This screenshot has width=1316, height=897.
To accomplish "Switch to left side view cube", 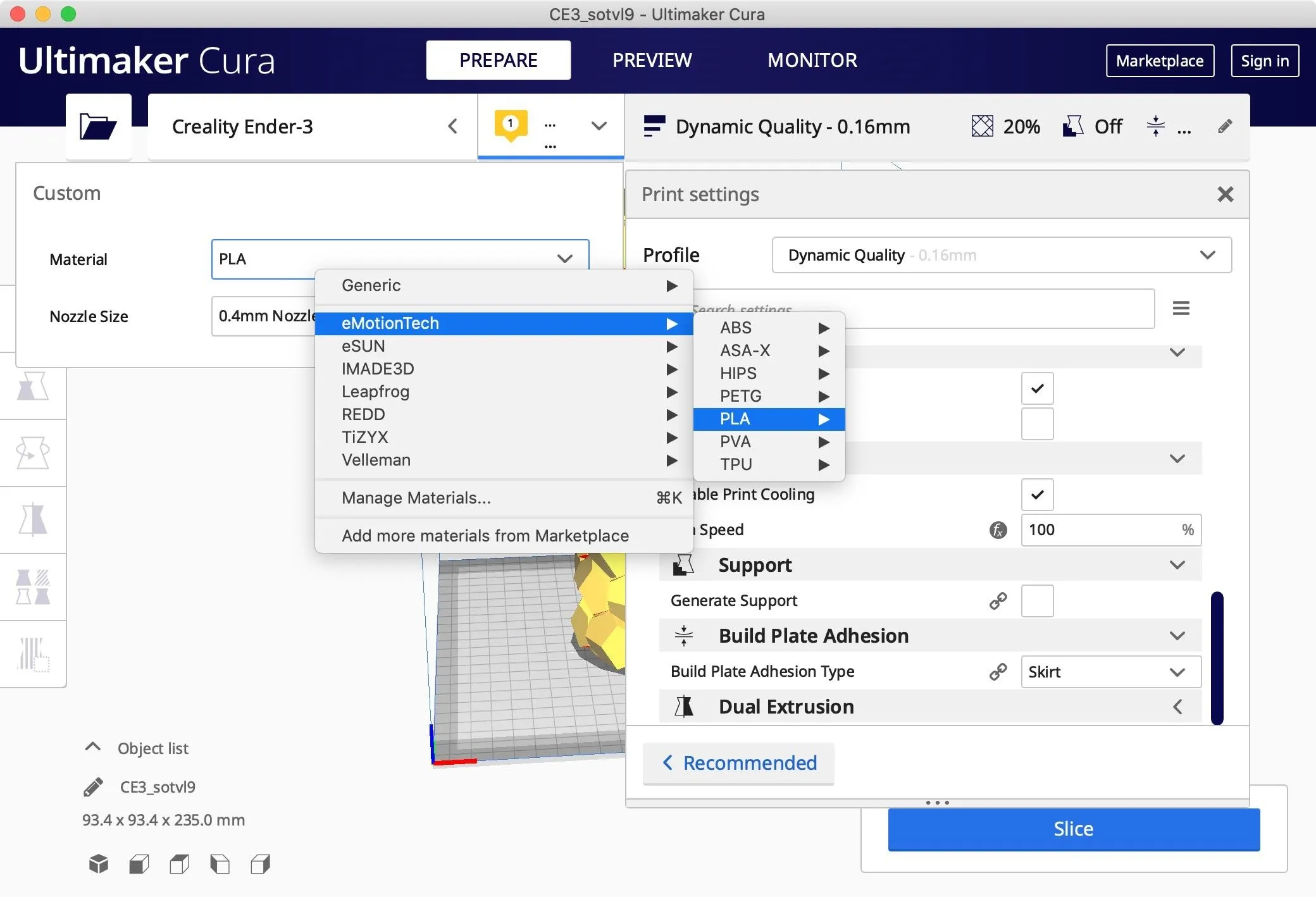I will pyautogui.click(x=220, y=864).
